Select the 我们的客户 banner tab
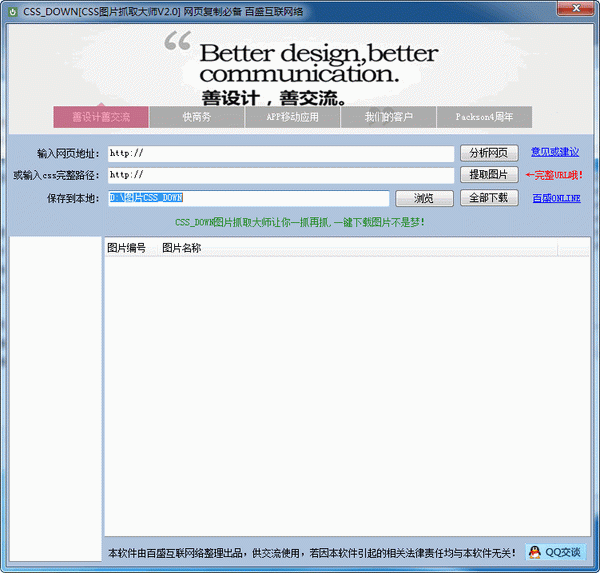Viewport: 600px width, 573px height. click(x=388, y=117)
